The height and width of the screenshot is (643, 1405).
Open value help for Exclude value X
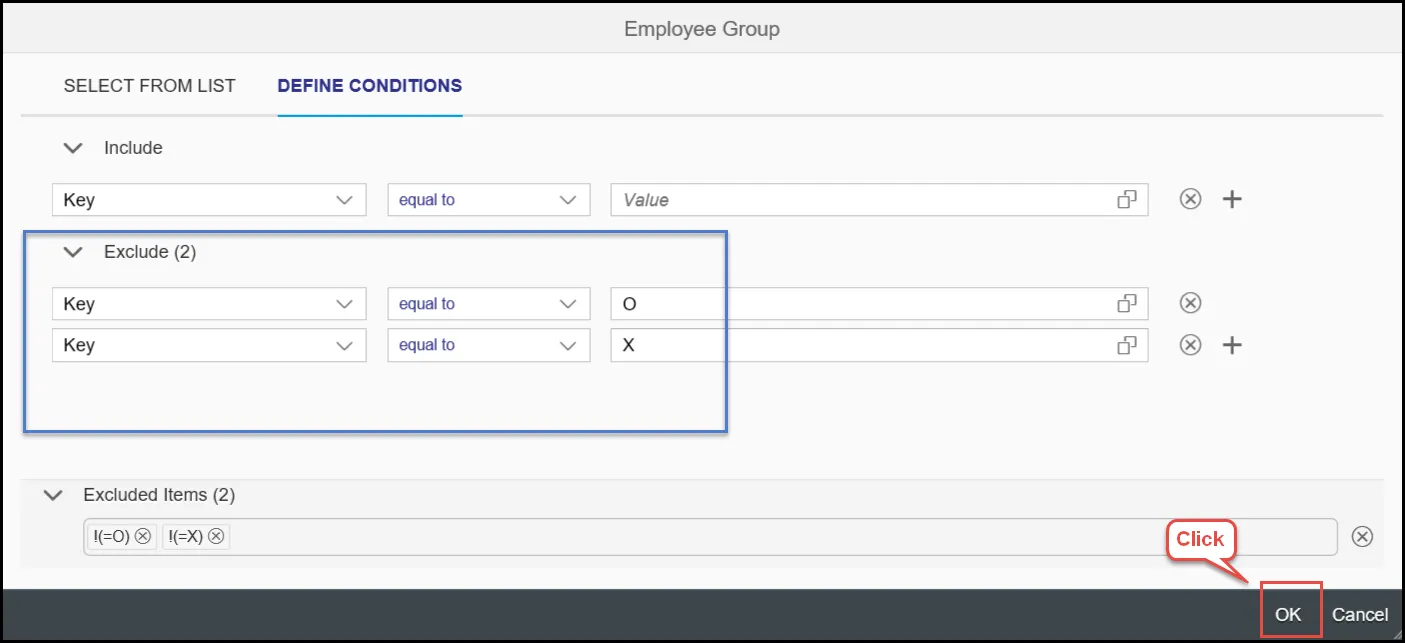1127,345
